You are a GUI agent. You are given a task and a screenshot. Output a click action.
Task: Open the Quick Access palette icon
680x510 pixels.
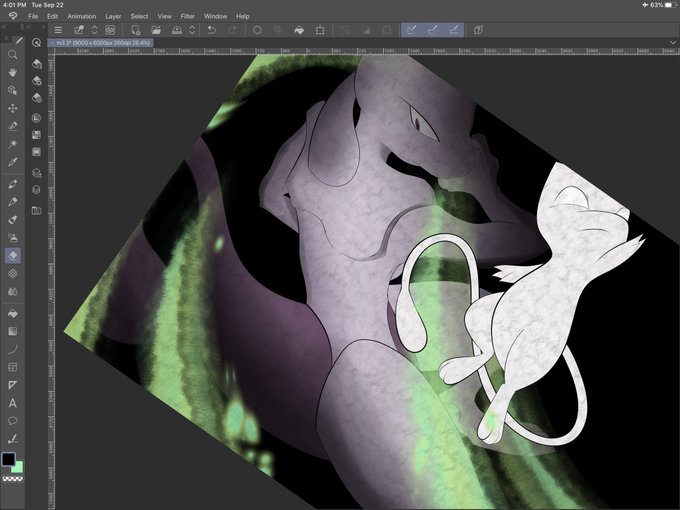36,42
